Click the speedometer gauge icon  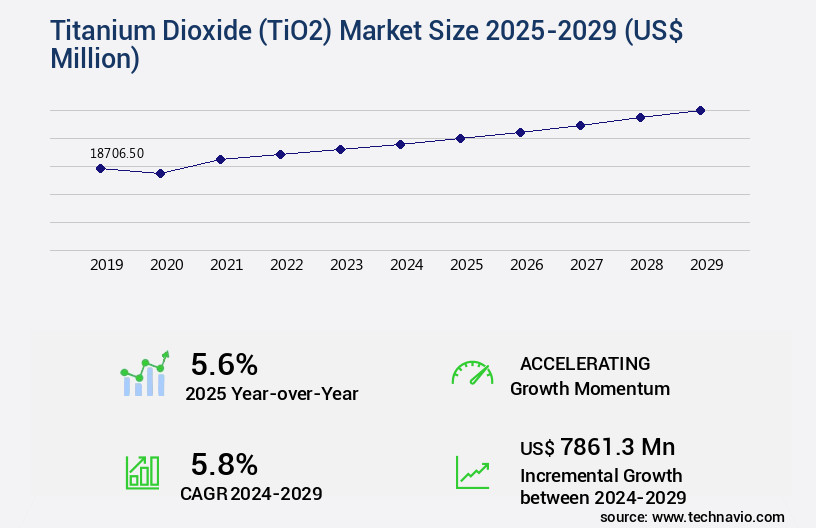tap(472, 374)
